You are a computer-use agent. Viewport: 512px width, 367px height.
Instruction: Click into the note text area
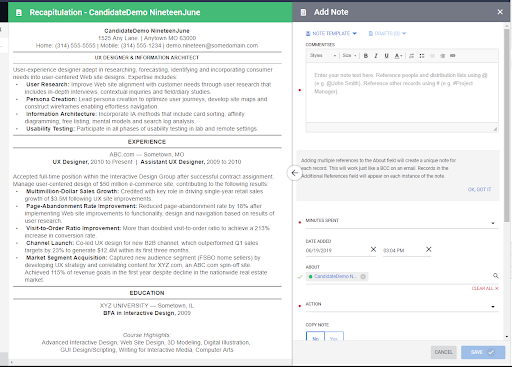click(x=402, y=93)
